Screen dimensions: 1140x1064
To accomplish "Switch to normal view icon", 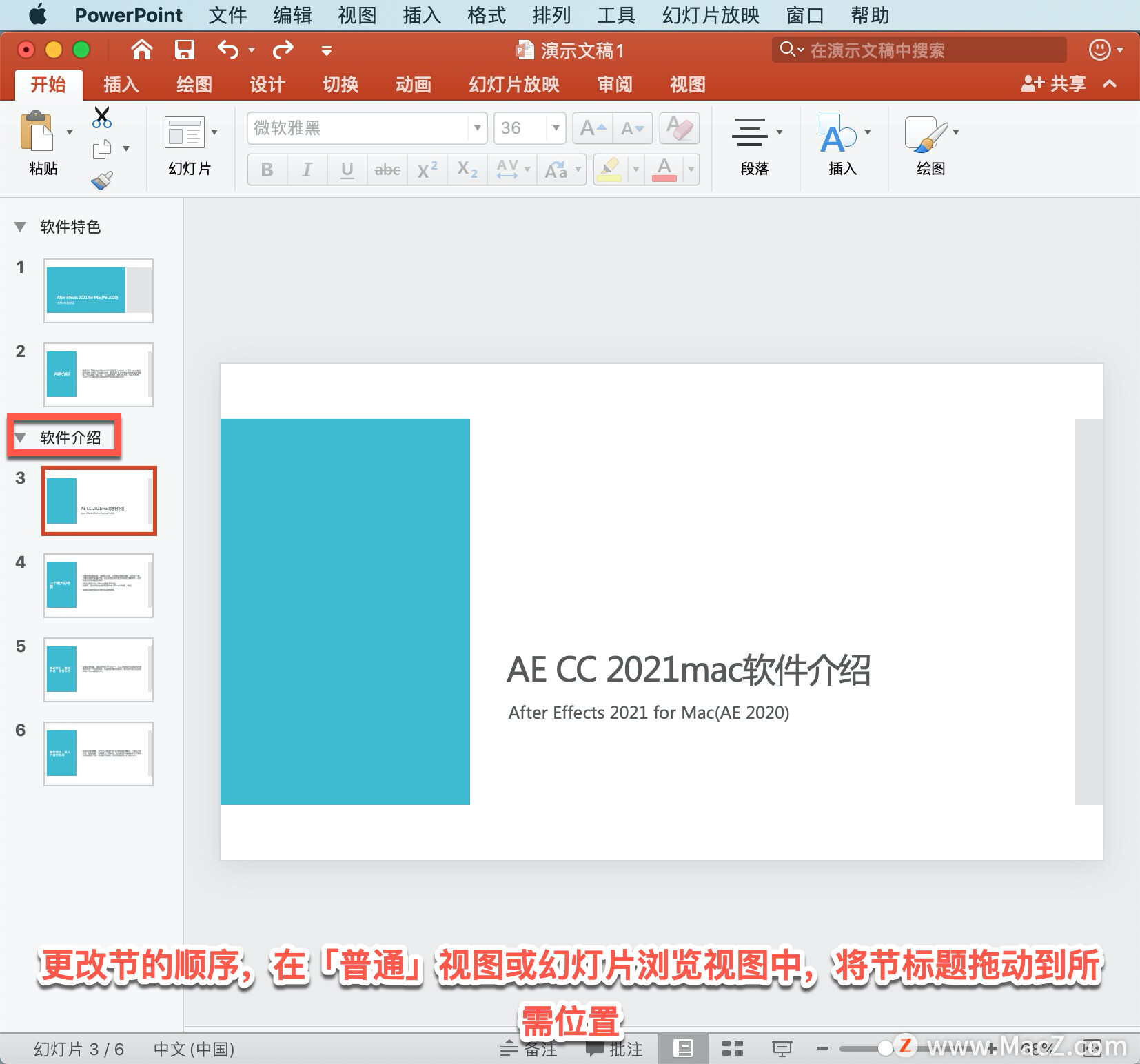I will pyautogui.click(x=683, y=1049).
